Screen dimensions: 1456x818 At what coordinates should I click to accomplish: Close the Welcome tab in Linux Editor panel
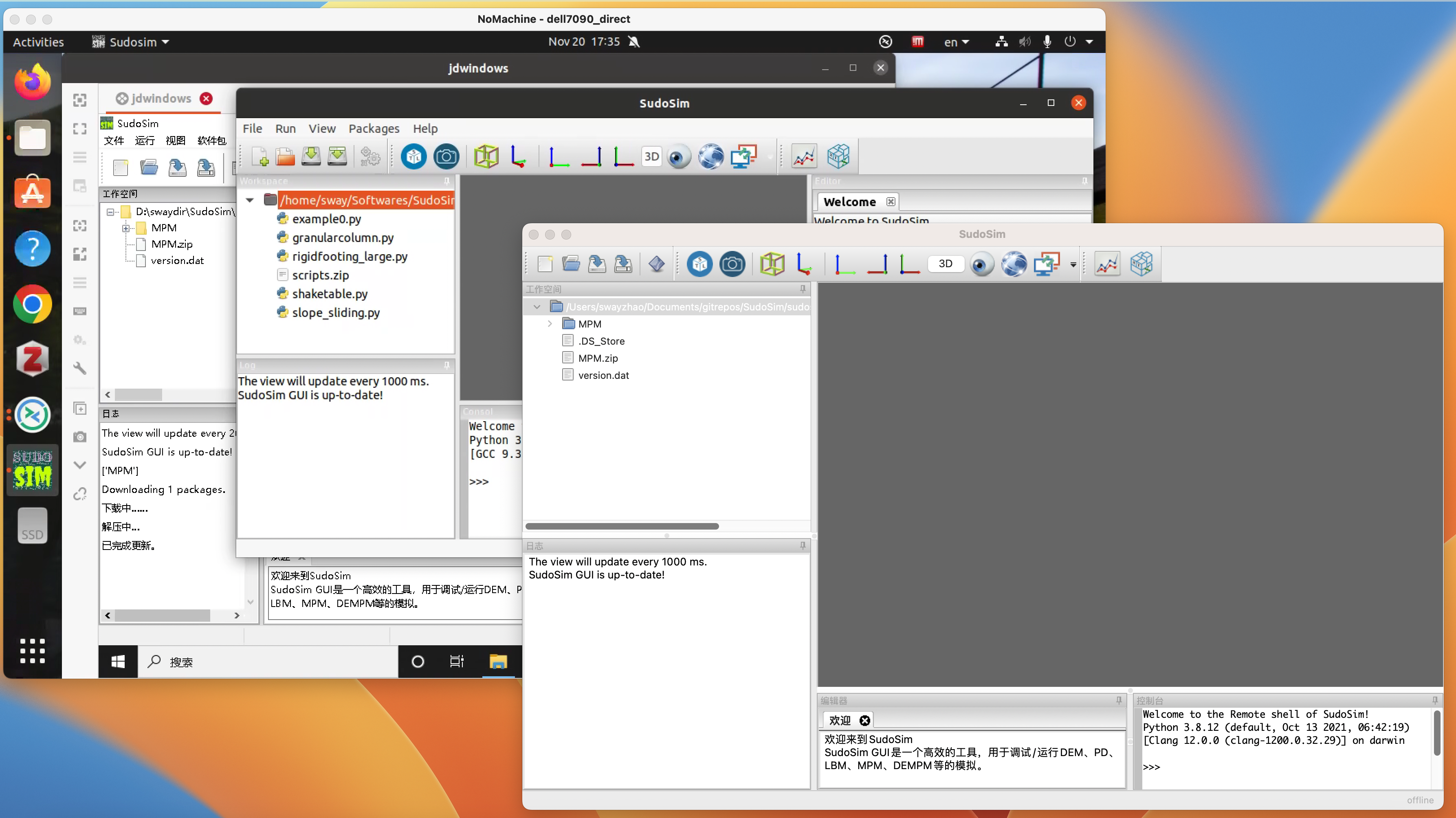point(891,202)
